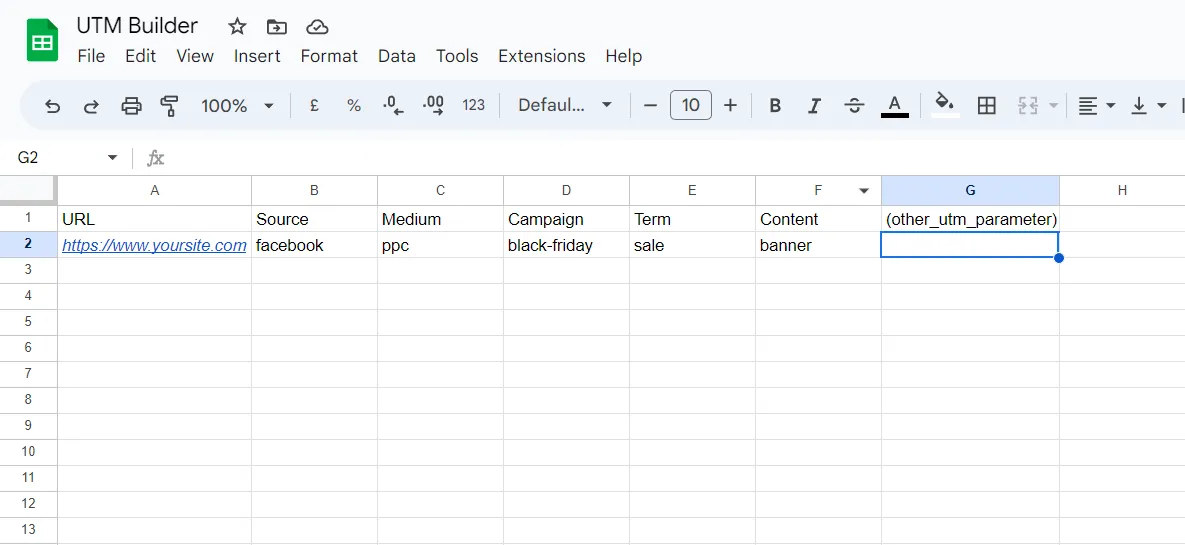Expand the name box dropdown arrow
The height and width of the screenshot is (545, 1185).
coord(113,157)
